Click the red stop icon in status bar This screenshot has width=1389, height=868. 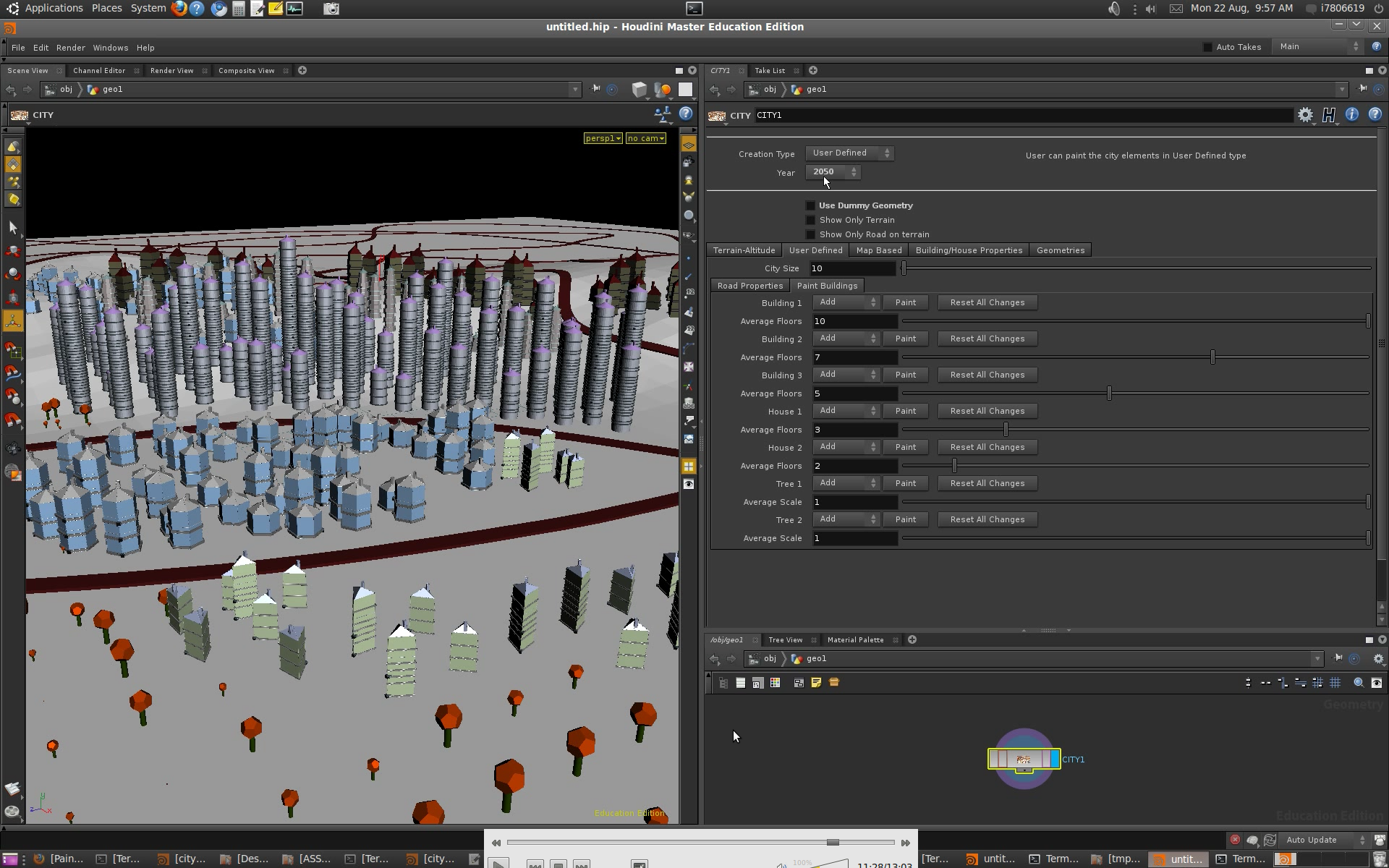click(x=1235, y=840)
